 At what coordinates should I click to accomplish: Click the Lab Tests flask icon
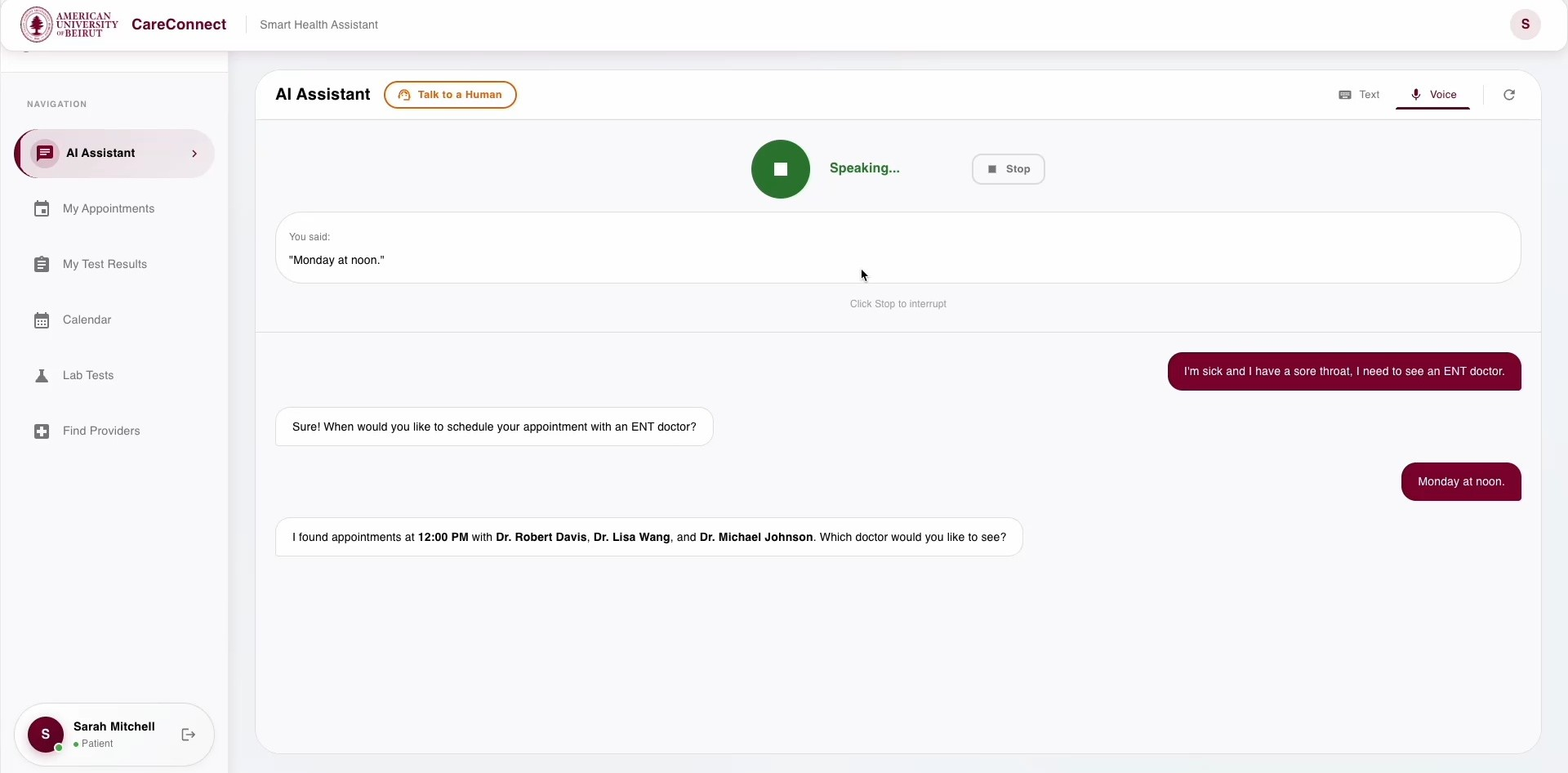click(x=42, y=376)
